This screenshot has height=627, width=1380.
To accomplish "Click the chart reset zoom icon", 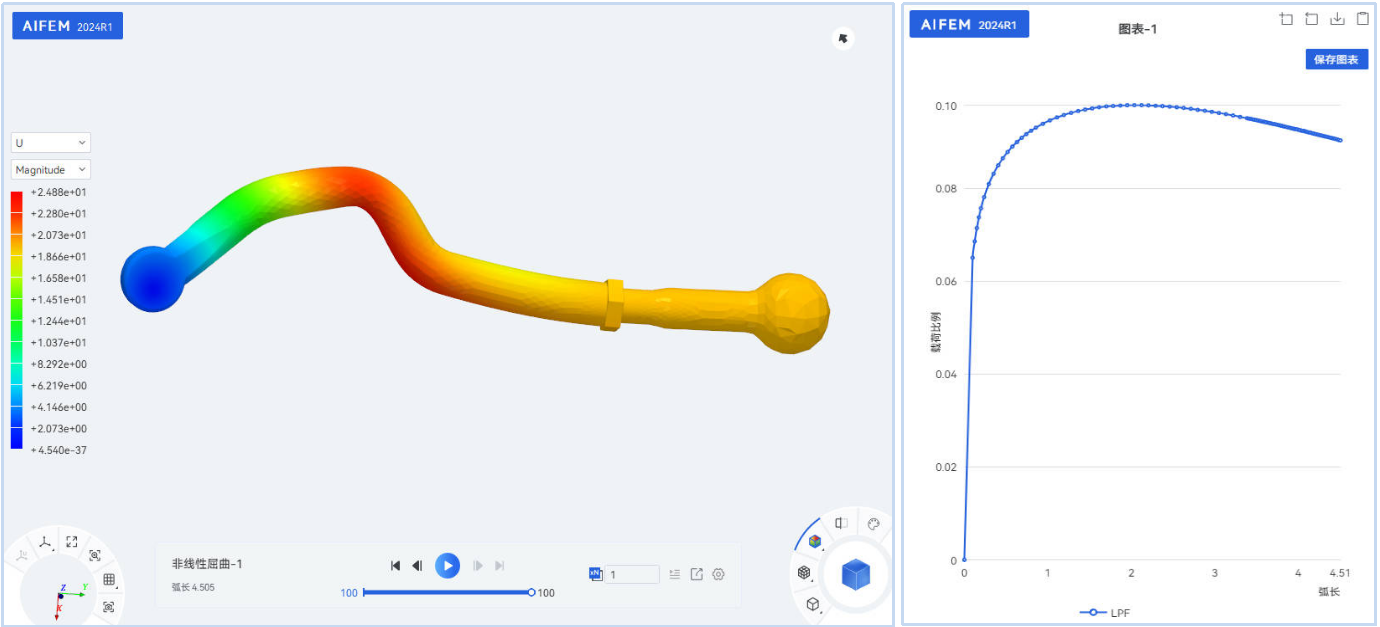I will tap(1311, 19).
